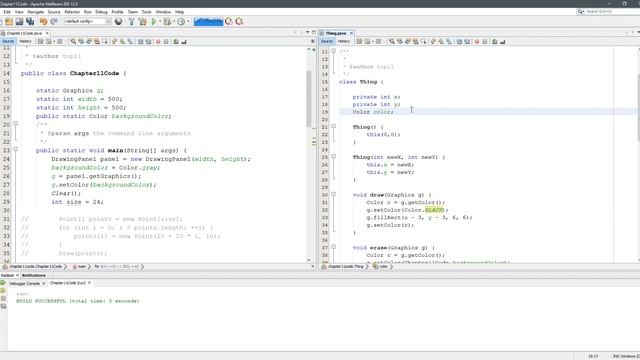Open the Window menu
The image size is (640, 360).
pyautogui.click(x=163, y=12)
